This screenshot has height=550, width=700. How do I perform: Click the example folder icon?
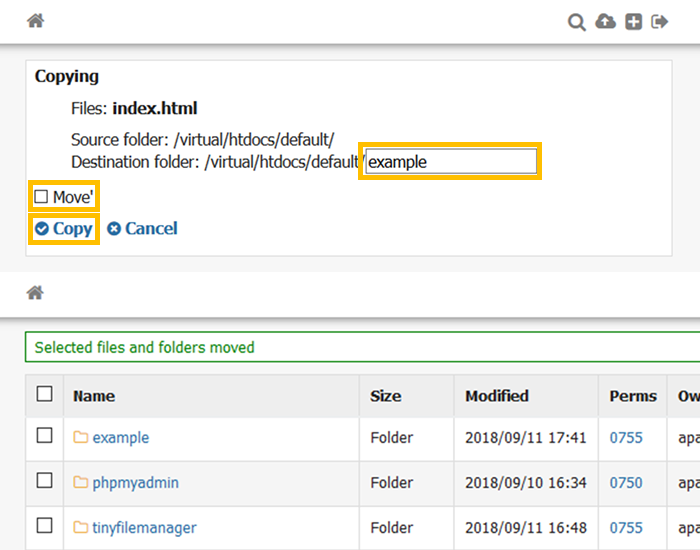click(x=81, y=437)
